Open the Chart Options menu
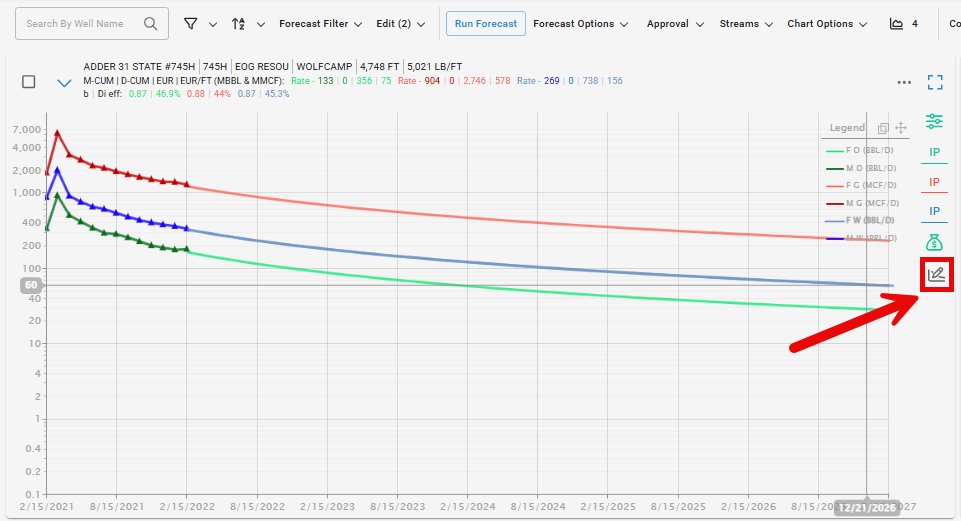The width and height of the screenshot is (961, 521). pyautogui.click(x=826, y=24)
